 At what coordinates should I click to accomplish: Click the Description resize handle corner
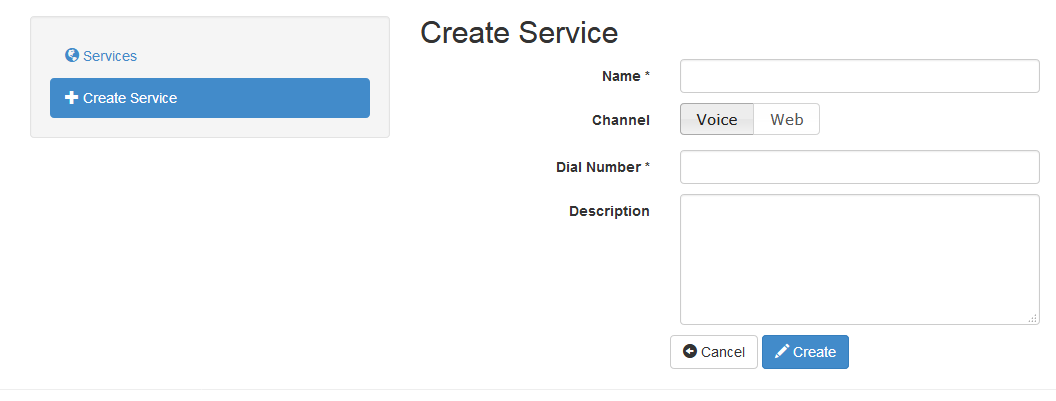click(x=1033, y=318)
